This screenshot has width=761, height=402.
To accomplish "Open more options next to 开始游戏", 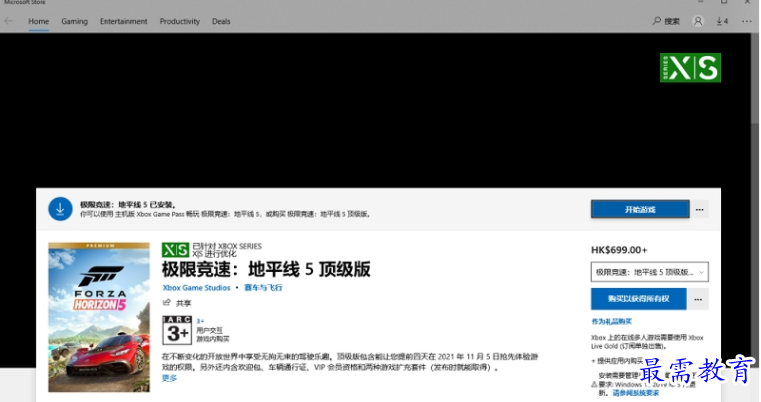I will pyautogui.click(x=699, y=209).
